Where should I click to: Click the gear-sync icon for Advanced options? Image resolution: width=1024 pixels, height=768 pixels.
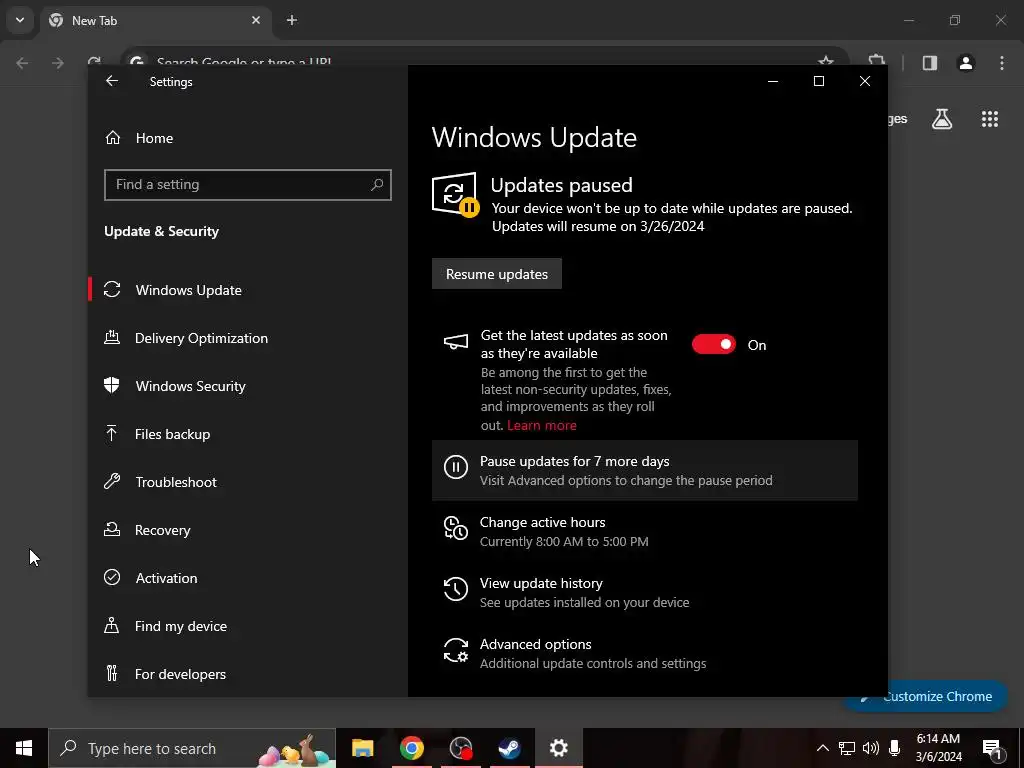coord(456,650)
